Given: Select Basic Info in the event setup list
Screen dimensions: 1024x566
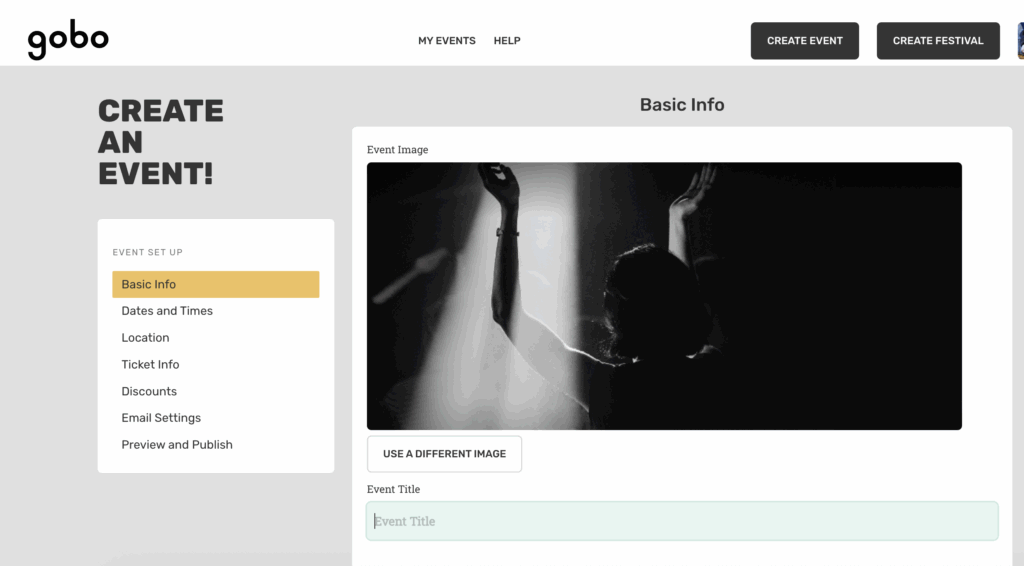Looking at the screenshot, I should click(x=216, y=284).
